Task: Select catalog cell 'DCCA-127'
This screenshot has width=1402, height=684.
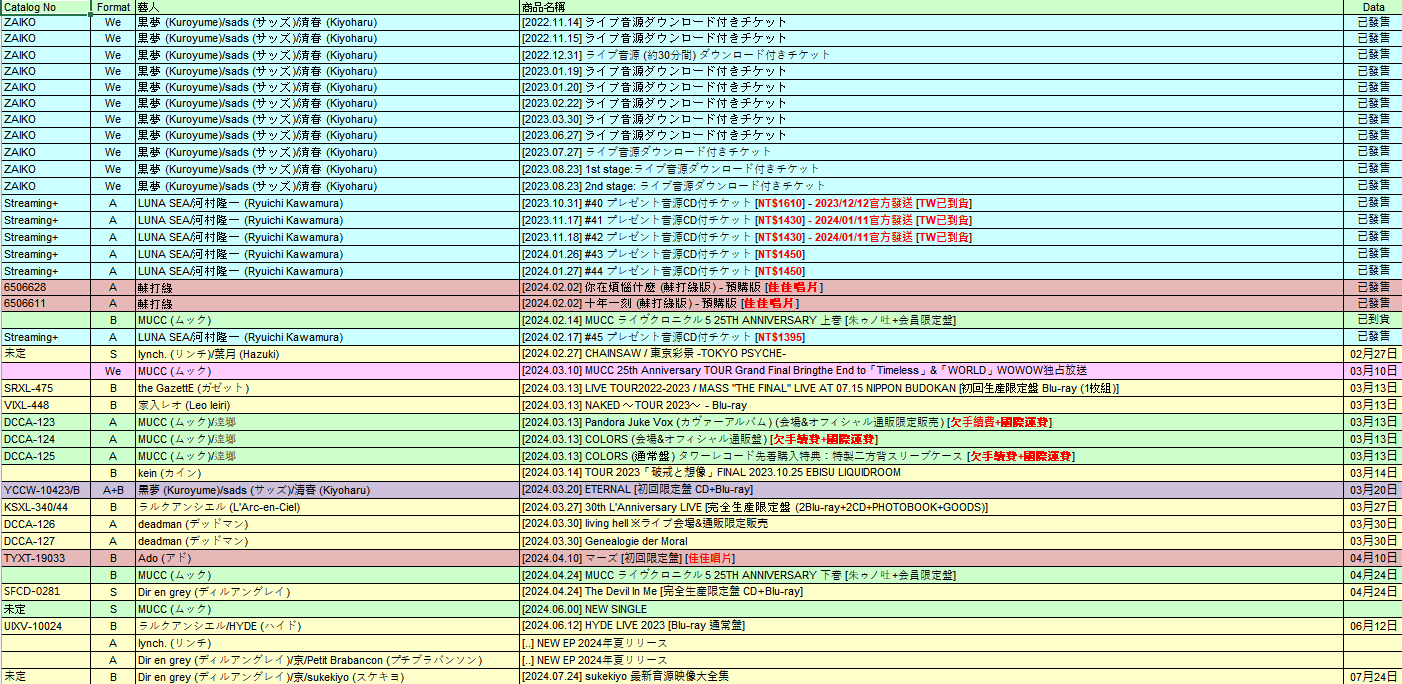Action: pyautogui.click(x=46, y=541)
